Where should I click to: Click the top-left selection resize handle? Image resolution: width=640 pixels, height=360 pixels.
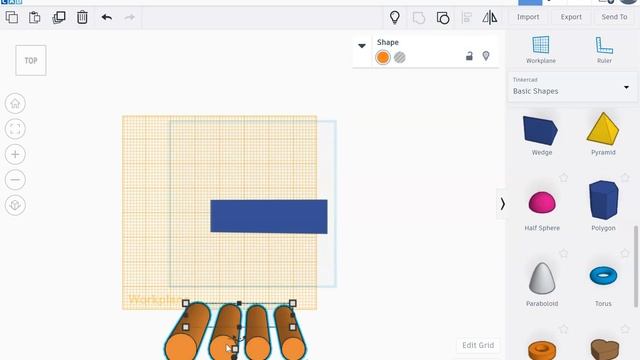pyautogui.click(x=185, y=303)
